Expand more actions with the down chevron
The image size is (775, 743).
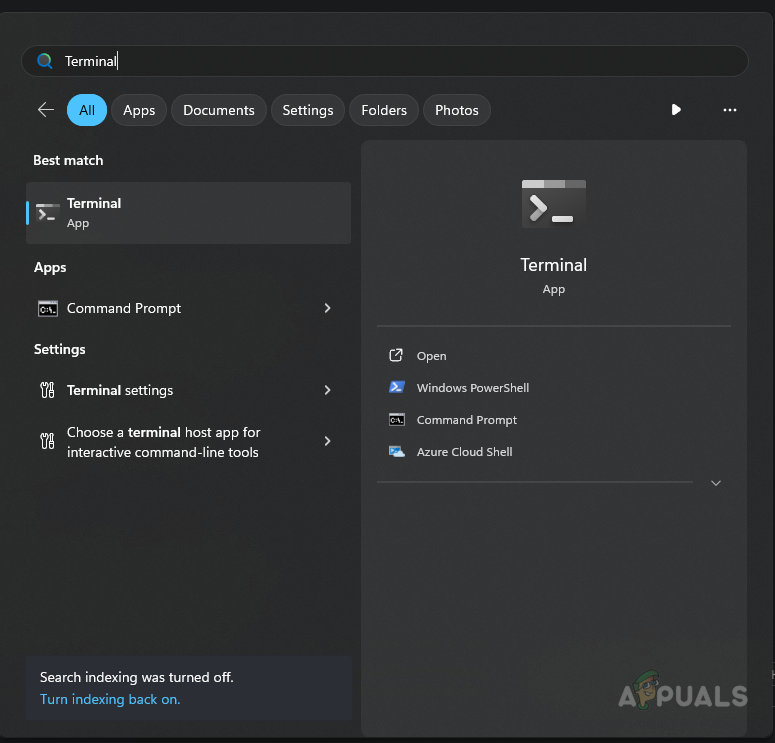pyautogui.click(x=715, y=483)
